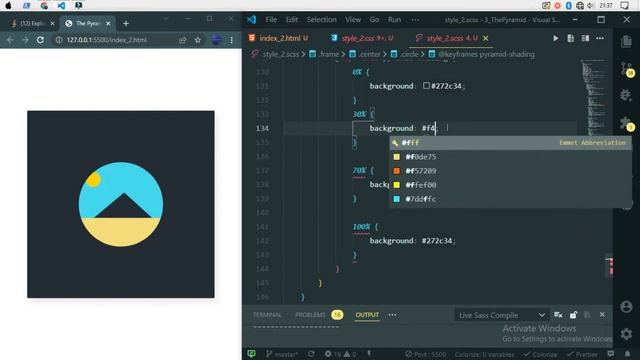Click the Run play icon in editor toolbar
This screenshot has height=360, width=640.
click(556, 38)
